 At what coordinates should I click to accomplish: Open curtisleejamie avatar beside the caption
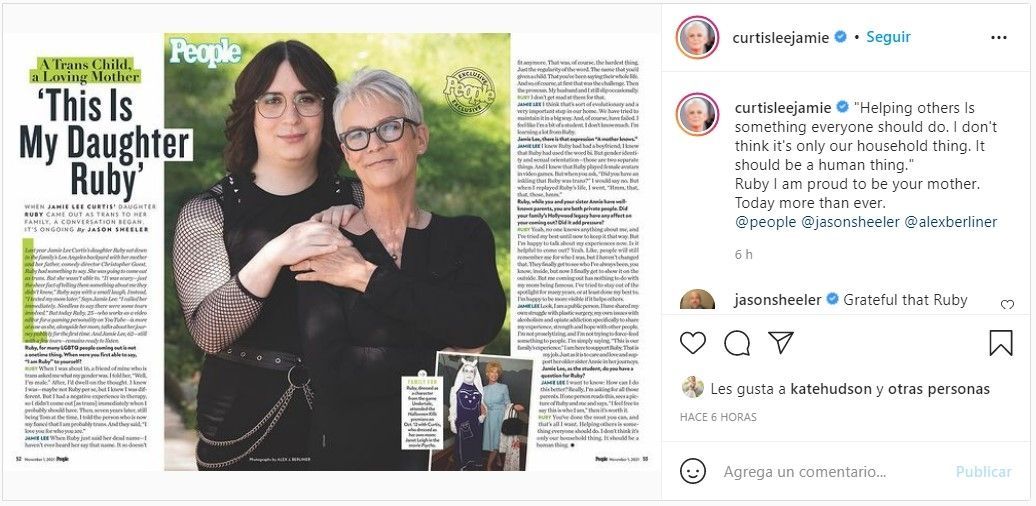pyautogui.click(x=697, y=114)
